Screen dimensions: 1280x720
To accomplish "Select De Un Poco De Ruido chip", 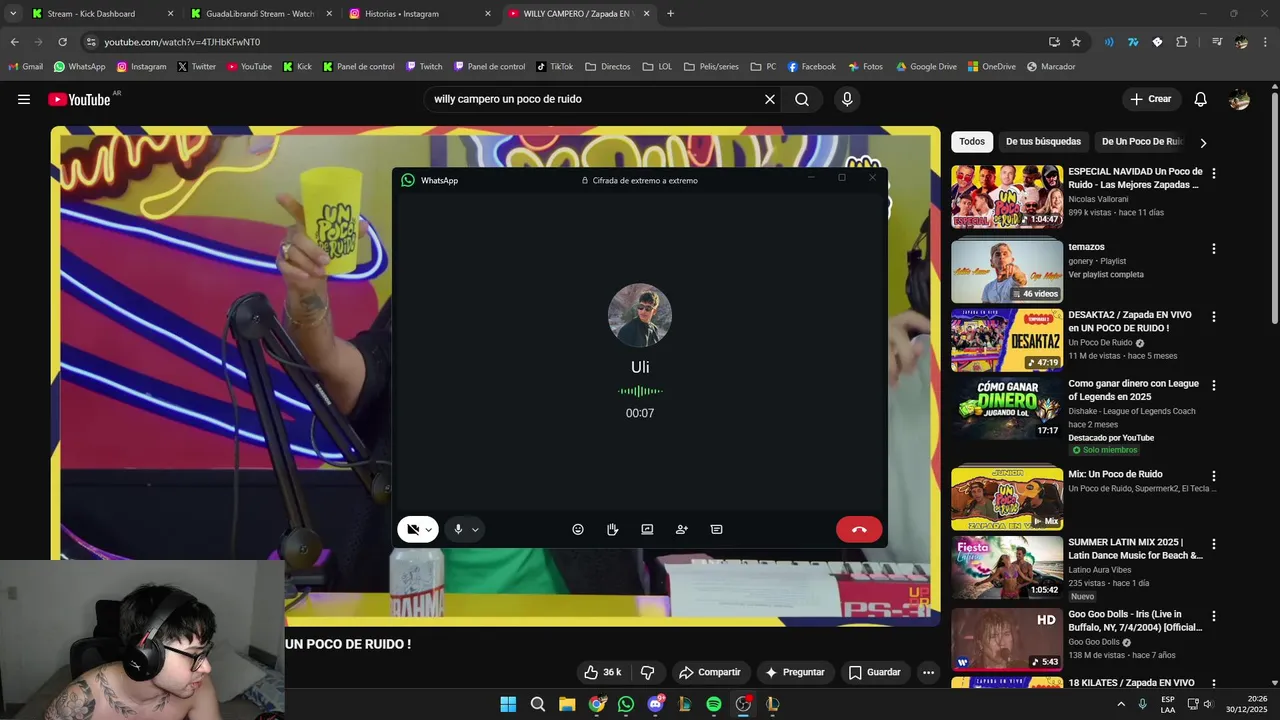I will click(1141, 142).
